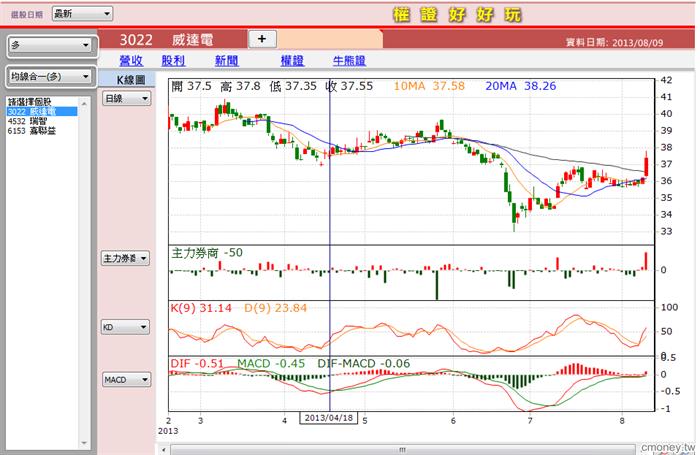
Task: Click the 高 37.8 high price
Action: 240,86
